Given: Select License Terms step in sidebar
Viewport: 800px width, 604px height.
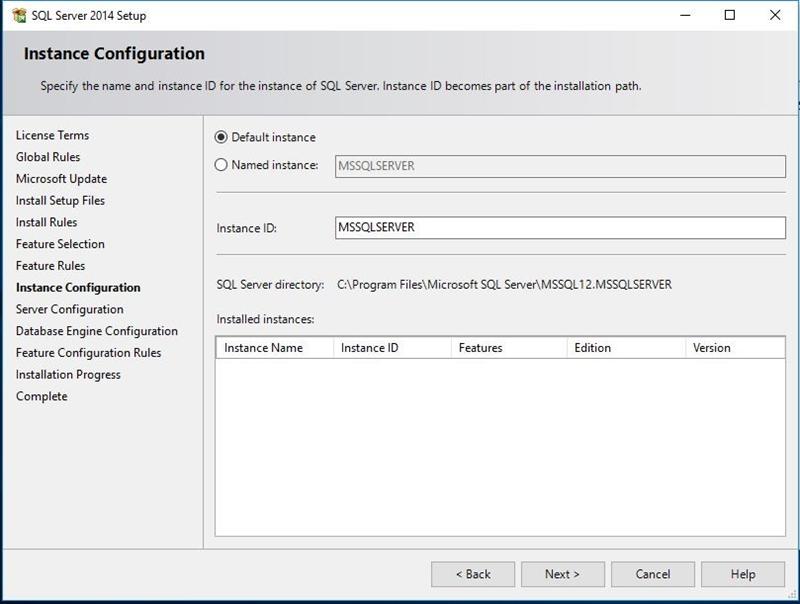Looking at the screenshot, I should pyautogui.click(x=52, y=135).
